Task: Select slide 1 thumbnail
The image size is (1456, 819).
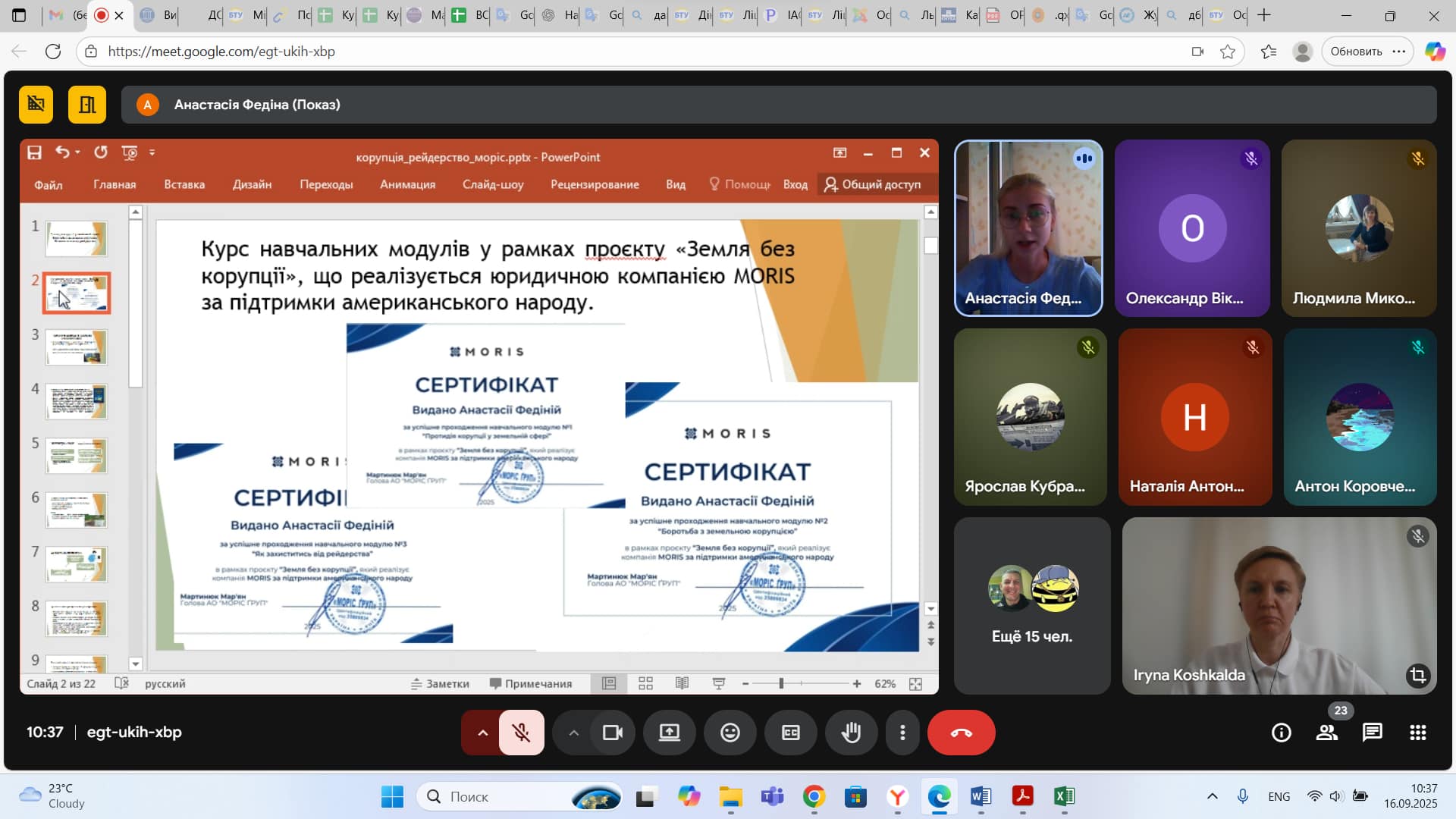Action: pyautogui.click(x=77, y=238)
